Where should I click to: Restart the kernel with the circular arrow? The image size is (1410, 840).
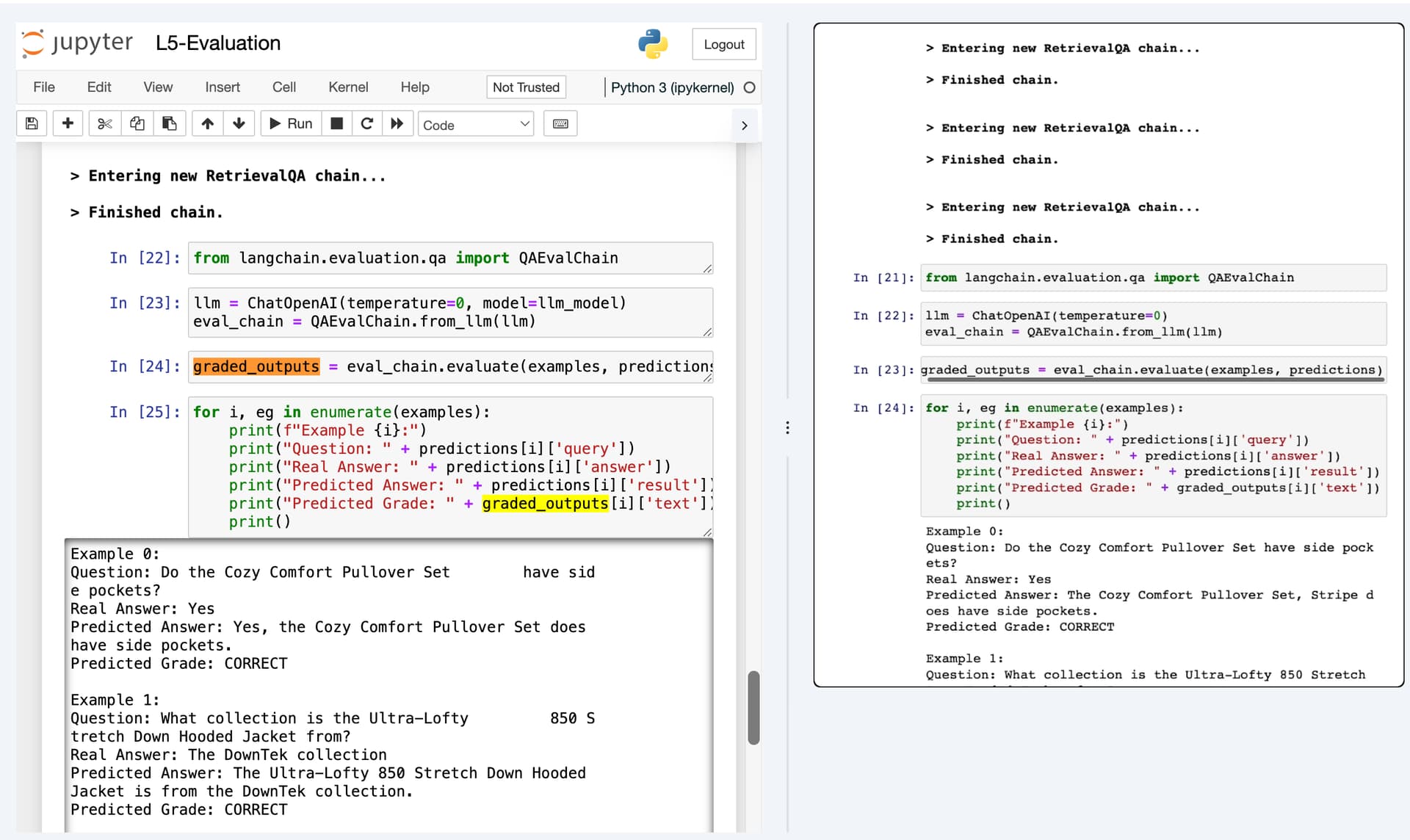[366, 124]
